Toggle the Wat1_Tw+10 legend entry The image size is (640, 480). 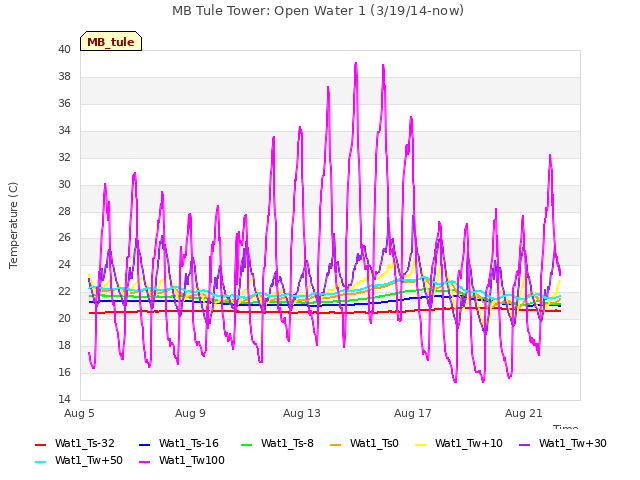coord(459,443)
